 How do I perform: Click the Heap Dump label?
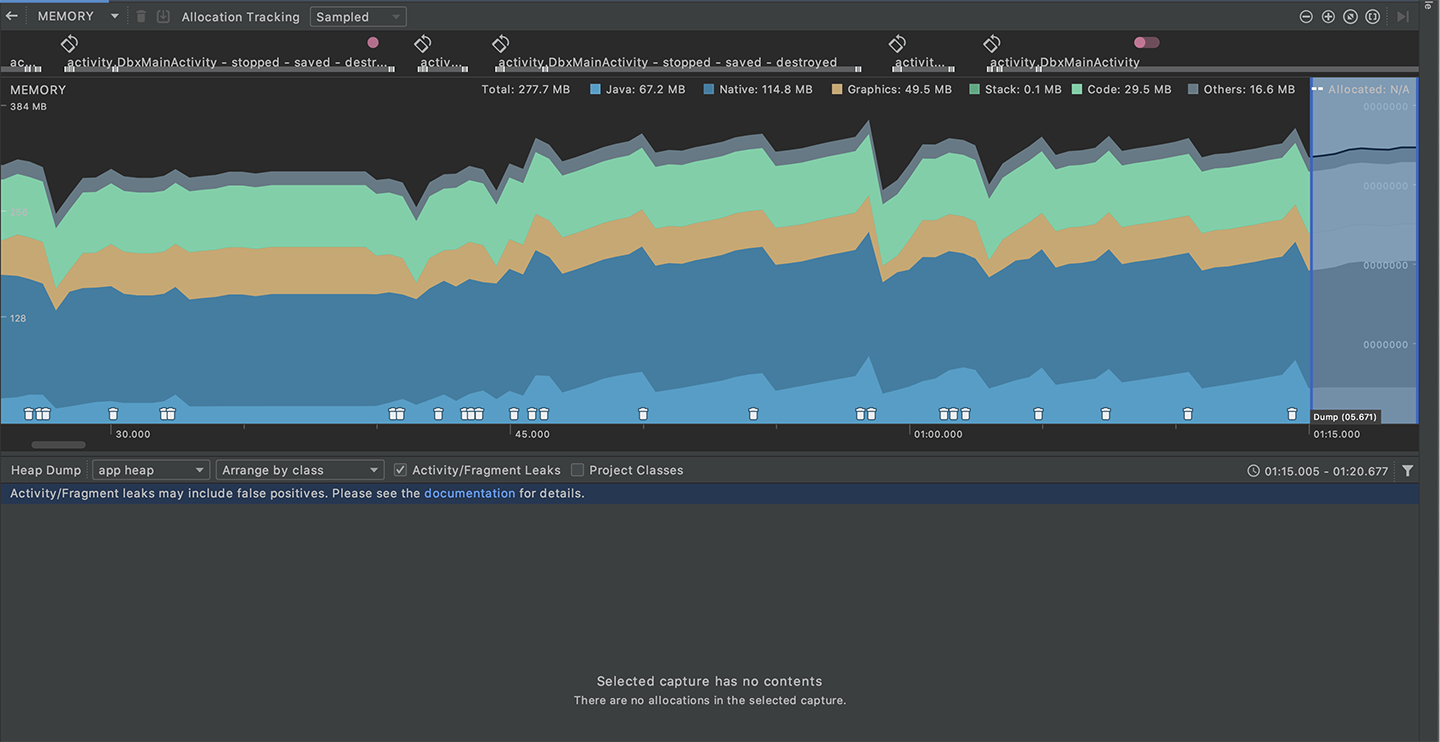[x=46, y=470]
